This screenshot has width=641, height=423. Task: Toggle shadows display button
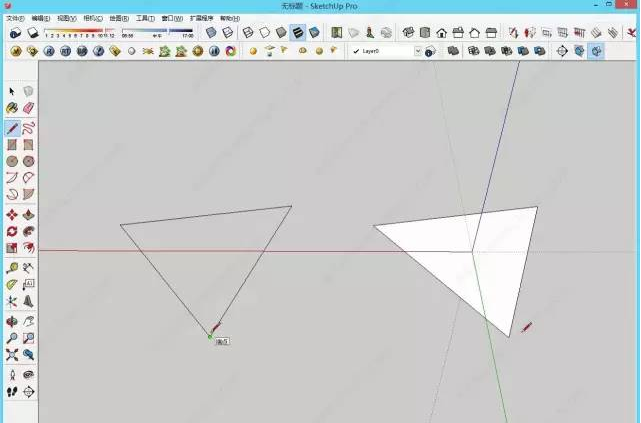pyautogui.click(x=32, y=33)
